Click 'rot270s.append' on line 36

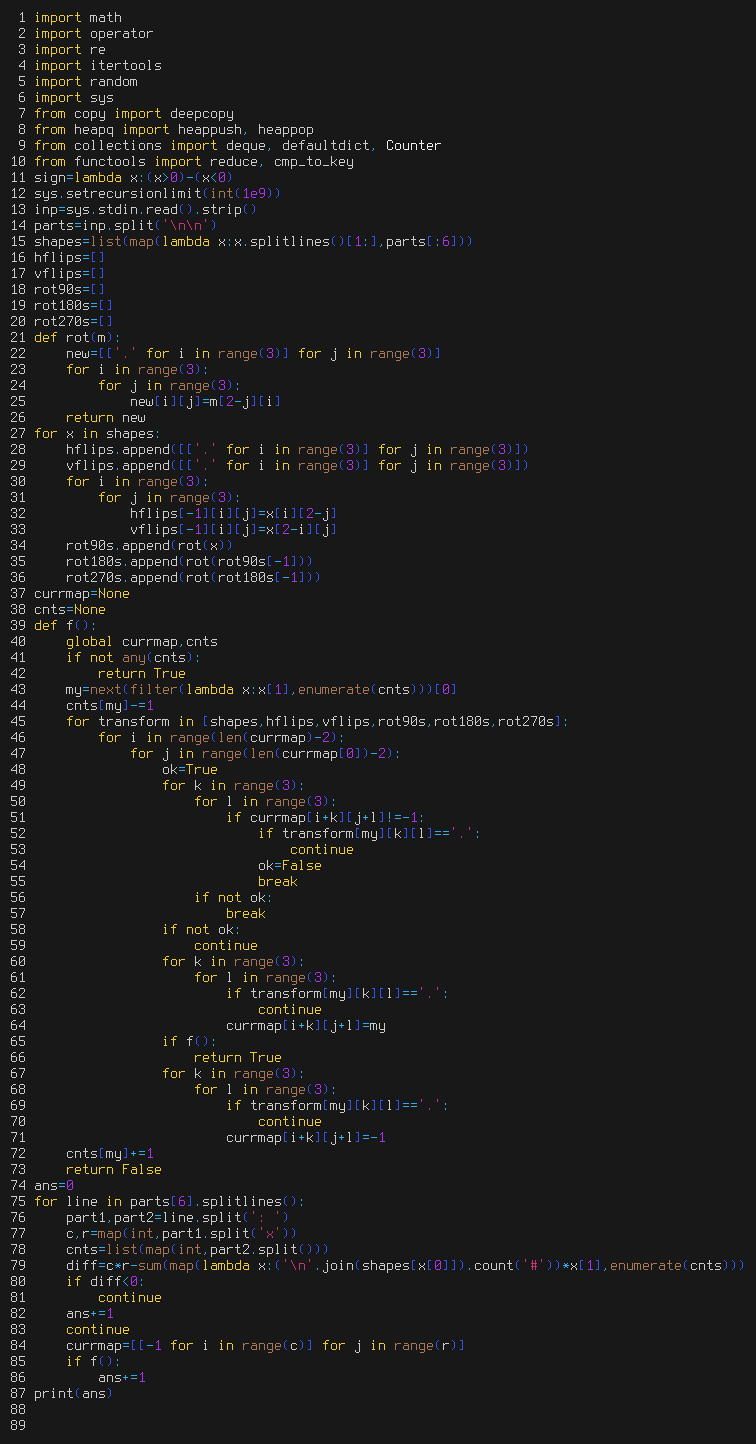click(x=122, y=577)
